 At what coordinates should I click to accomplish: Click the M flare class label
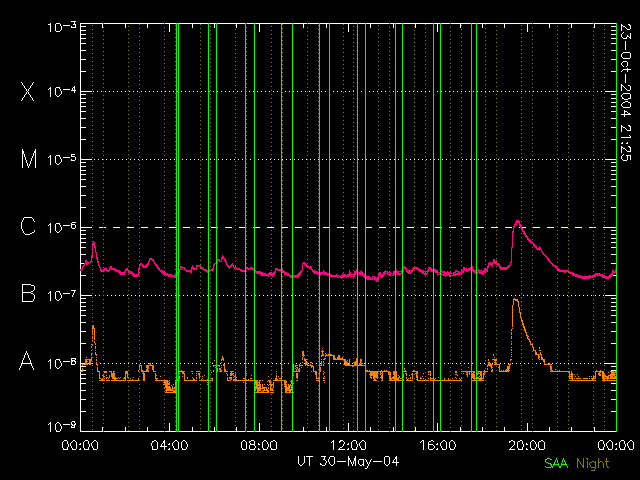point(29,159)
